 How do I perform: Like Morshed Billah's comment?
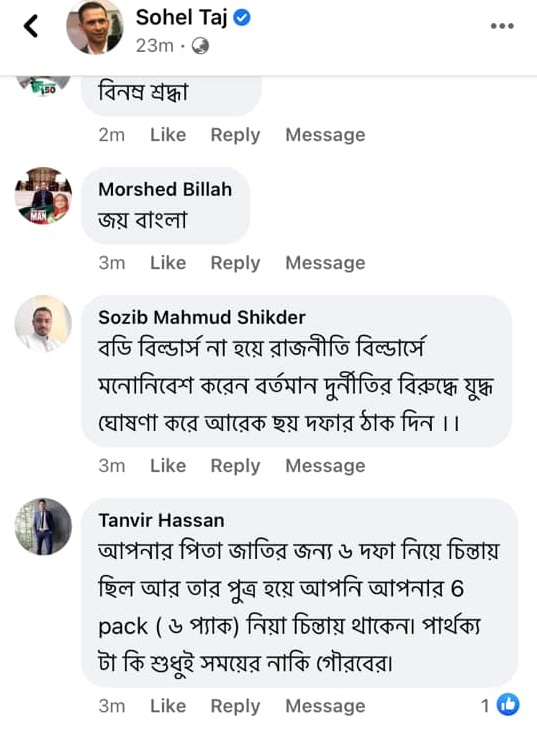(168, 263)
